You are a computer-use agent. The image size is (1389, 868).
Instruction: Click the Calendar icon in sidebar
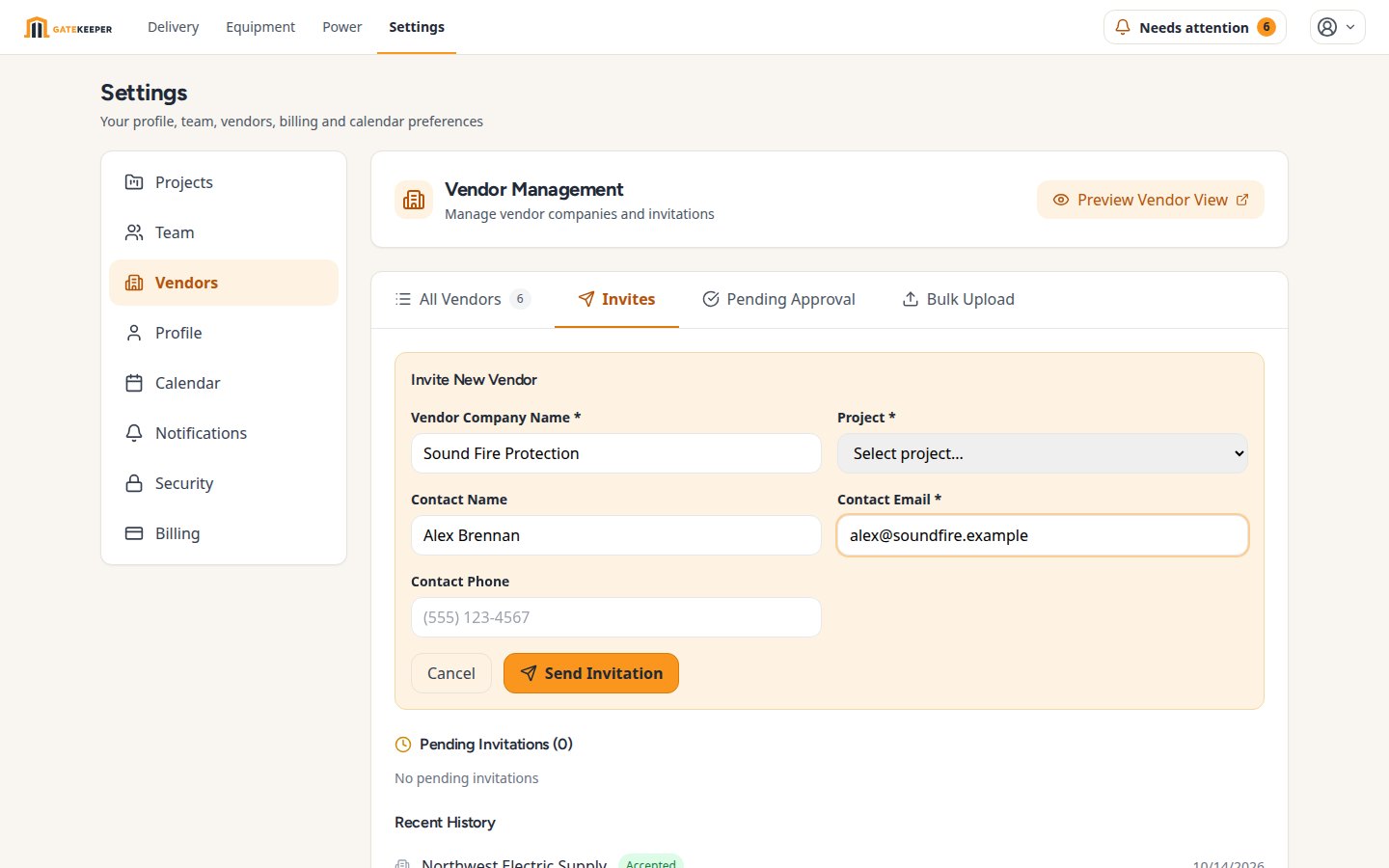tap(134, 383)
